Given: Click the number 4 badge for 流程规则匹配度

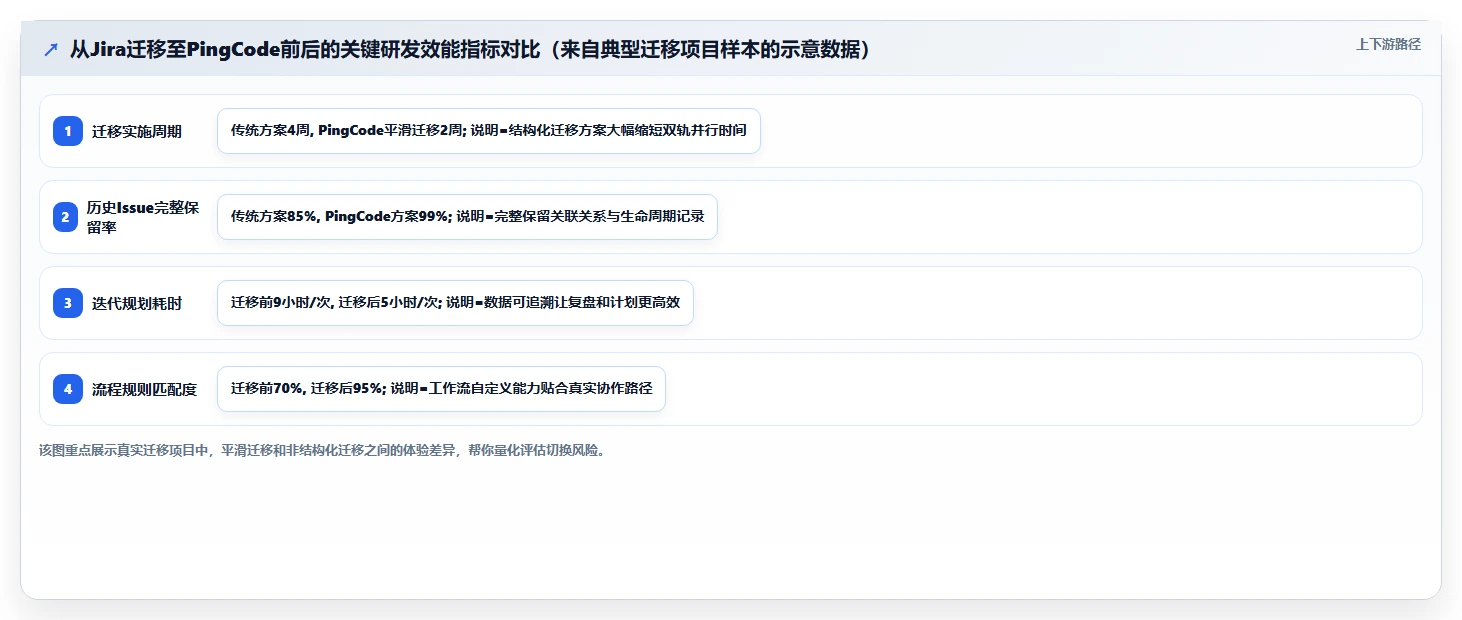Looking at the screenshot, I should 68,389.
